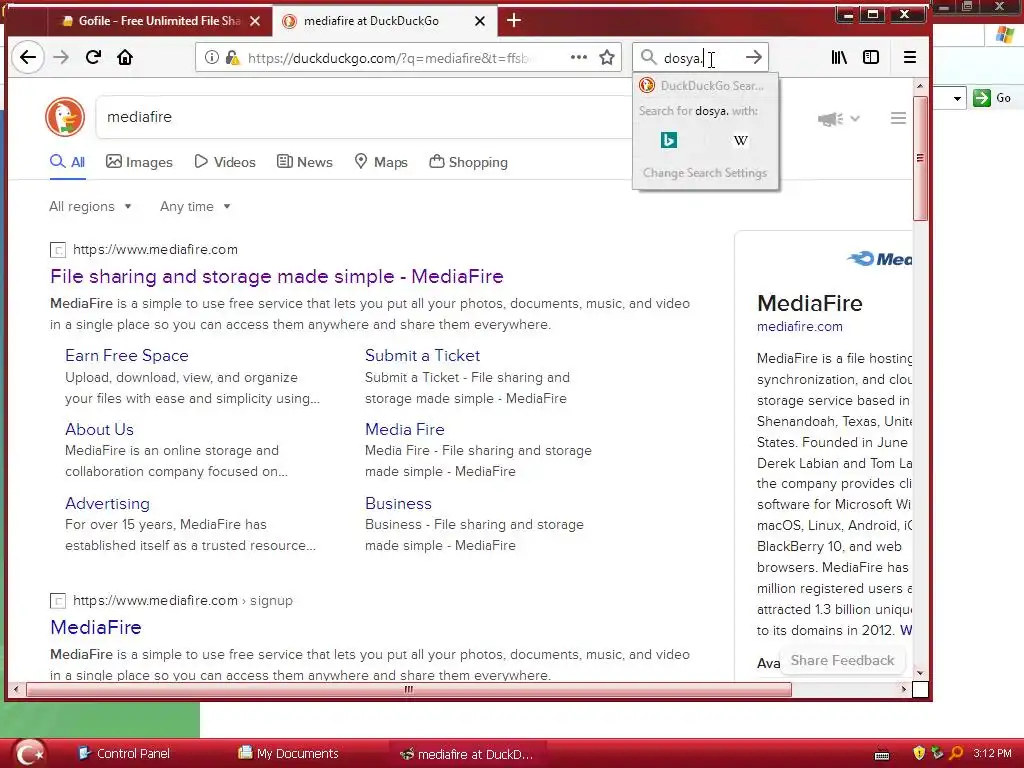Open the Library bookshelf icon

(x=839, y=57)
